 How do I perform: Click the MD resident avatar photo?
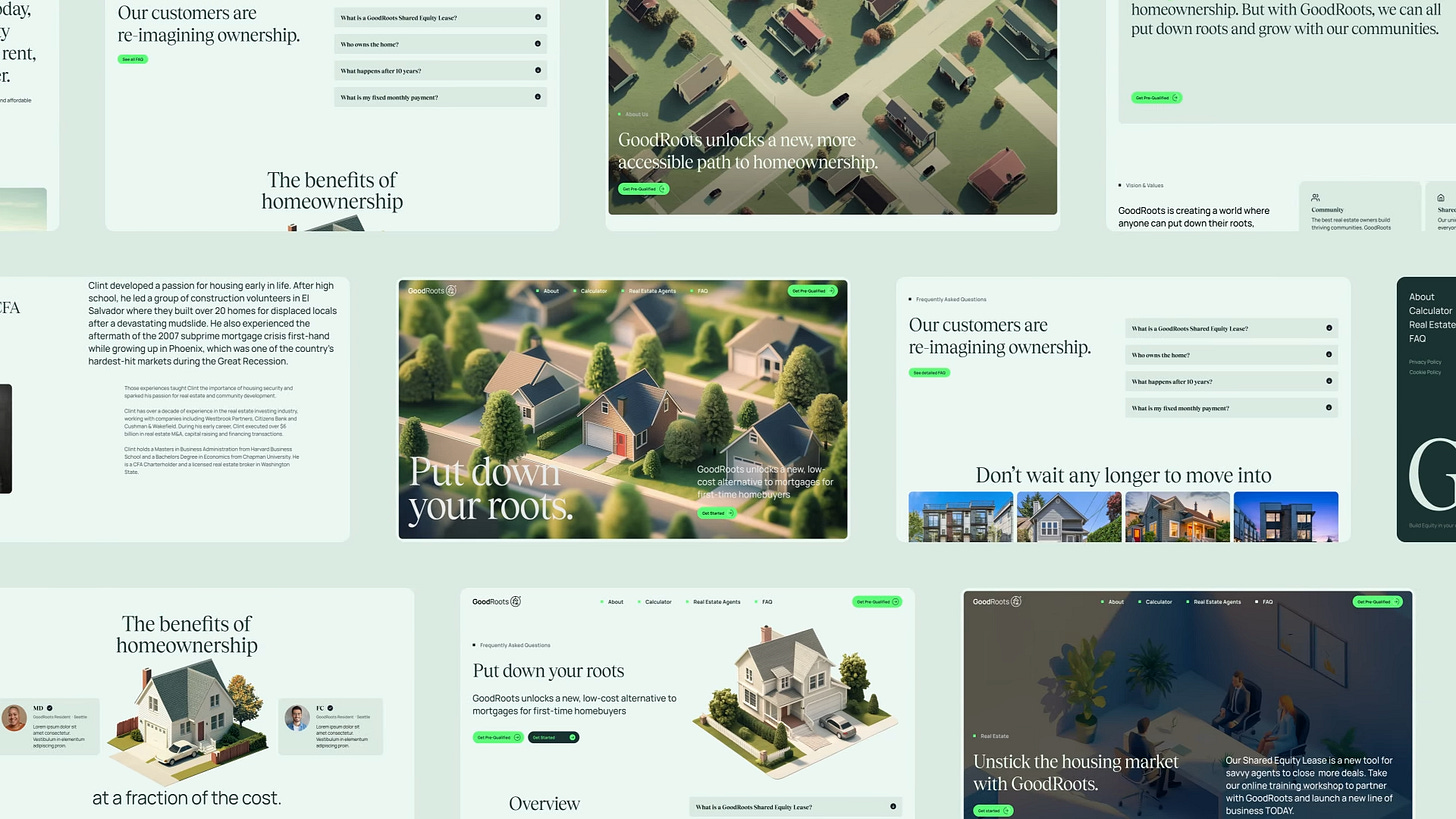[x=14, y=718]
